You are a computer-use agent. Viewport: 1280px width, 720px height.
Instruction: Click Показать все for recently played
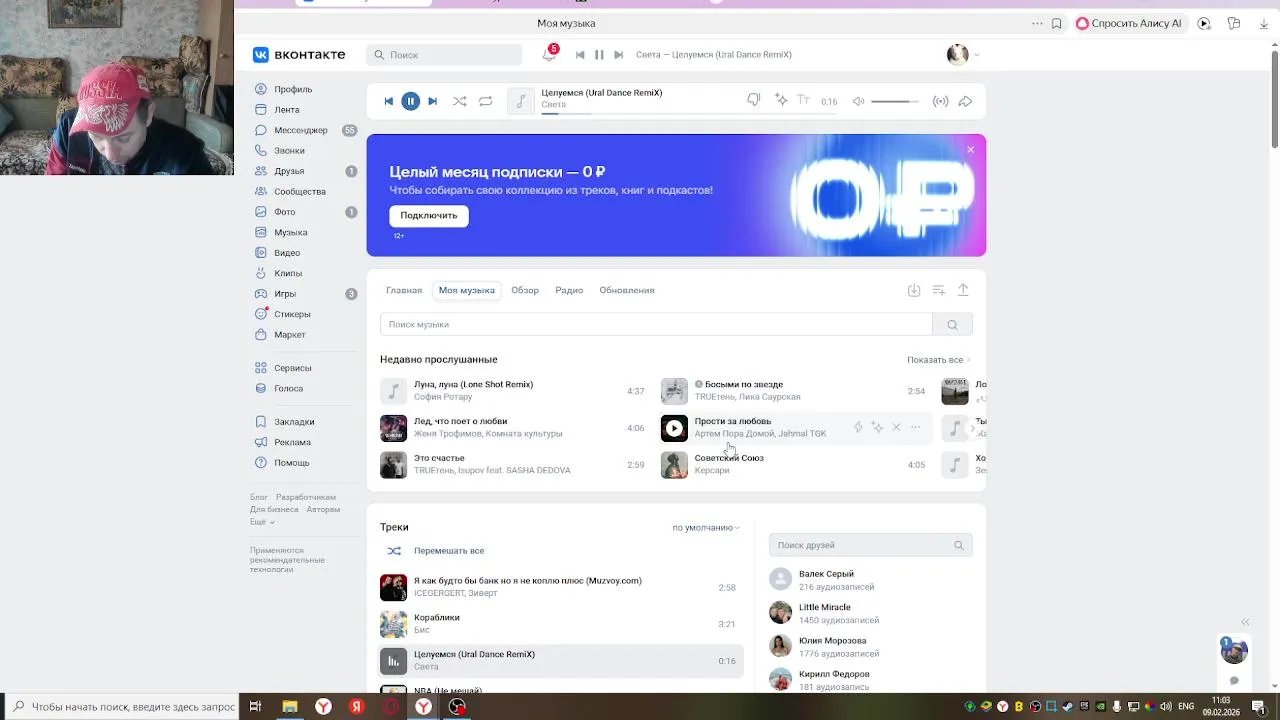pyautogui.click(x=938, y=360)
